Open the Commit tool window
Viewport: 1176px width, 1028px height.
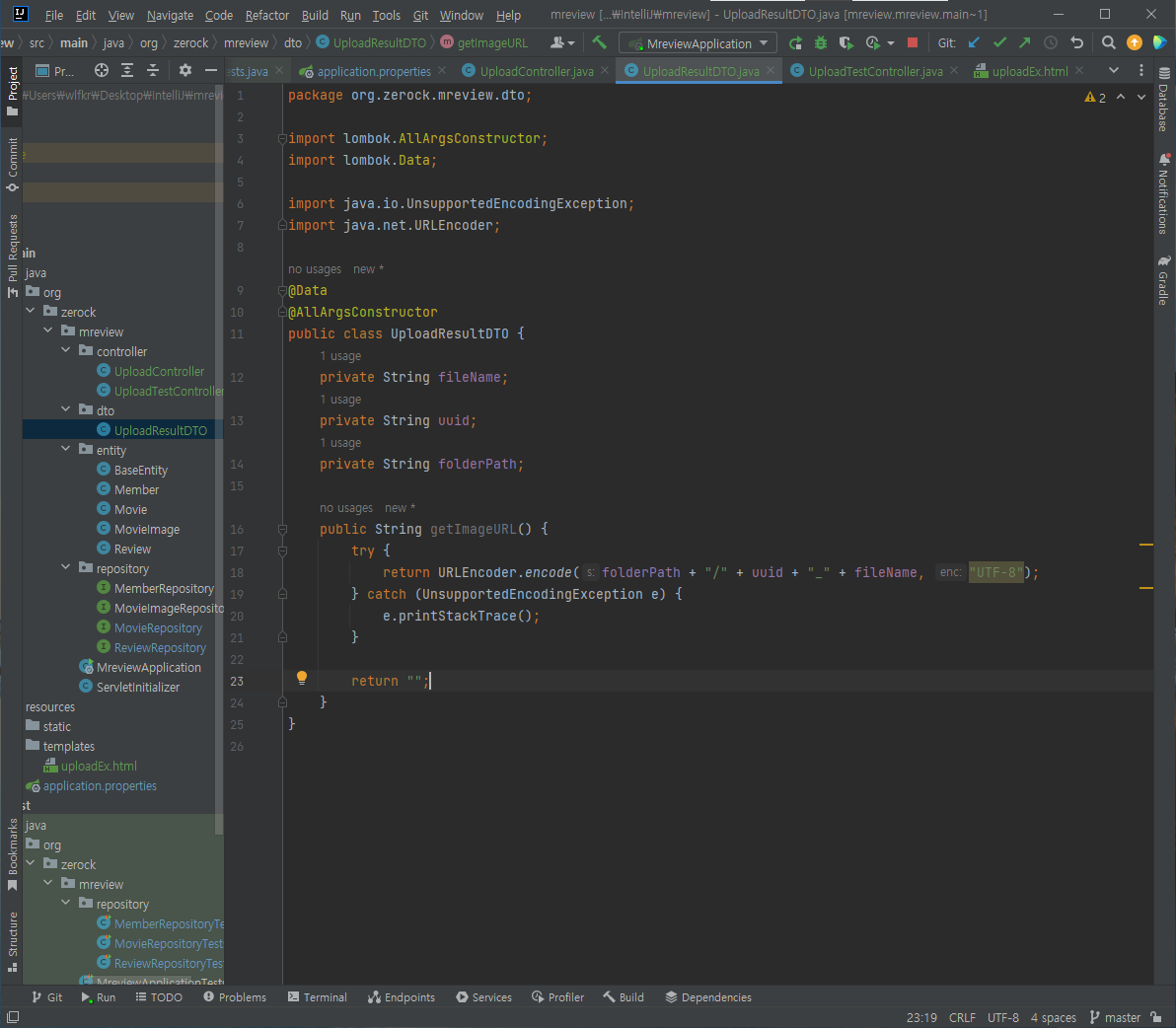[x=12, y=164]
